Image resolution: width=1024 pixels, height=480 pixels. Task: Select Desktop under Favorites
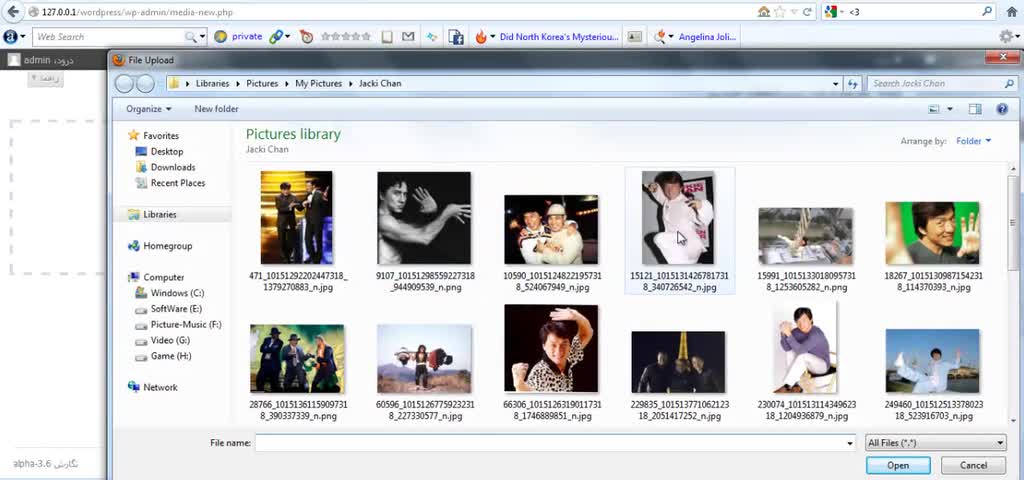(x=167, y=152)
